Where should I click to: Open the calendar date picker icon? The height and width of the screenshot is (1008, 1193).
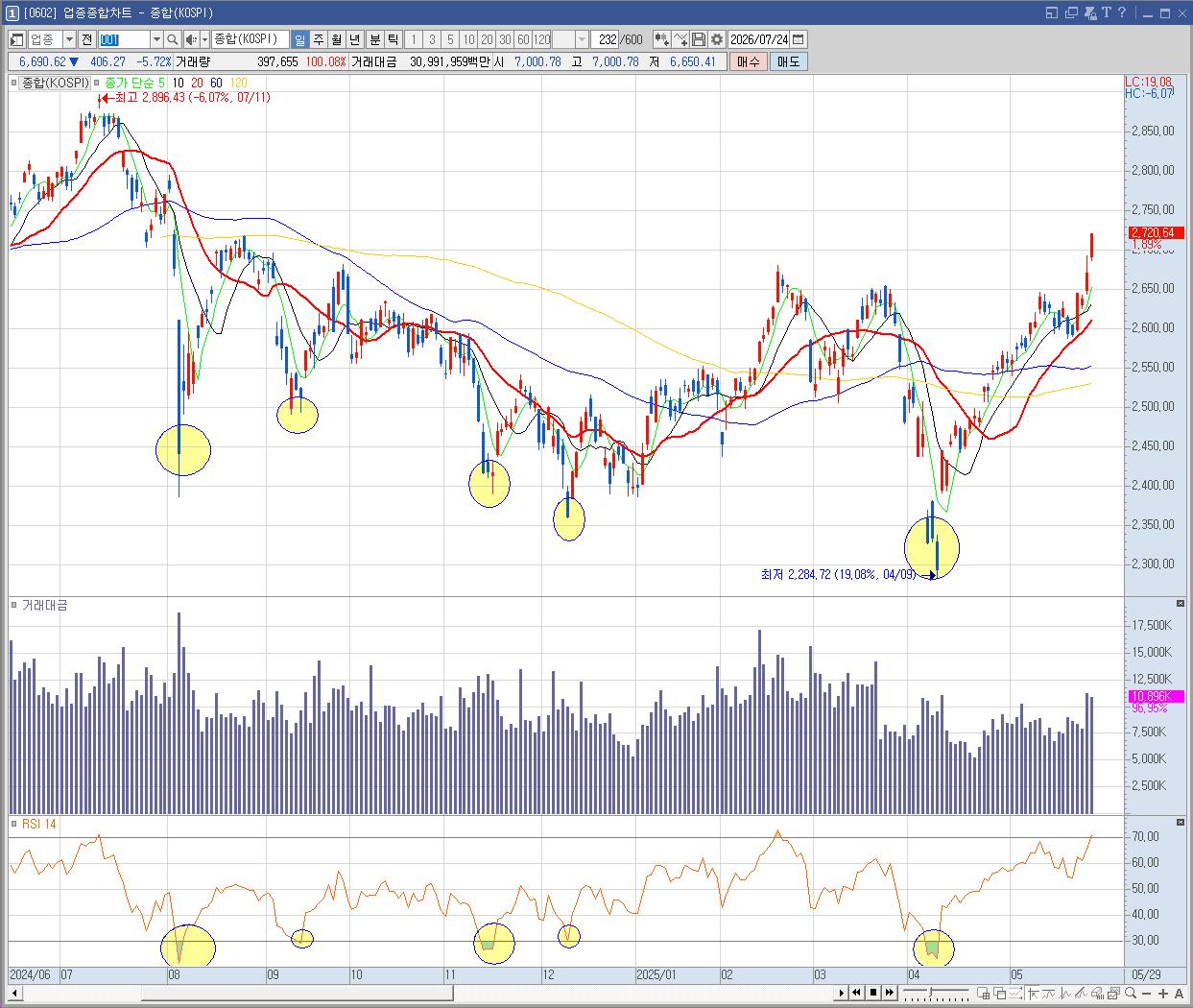click(799, 39)
